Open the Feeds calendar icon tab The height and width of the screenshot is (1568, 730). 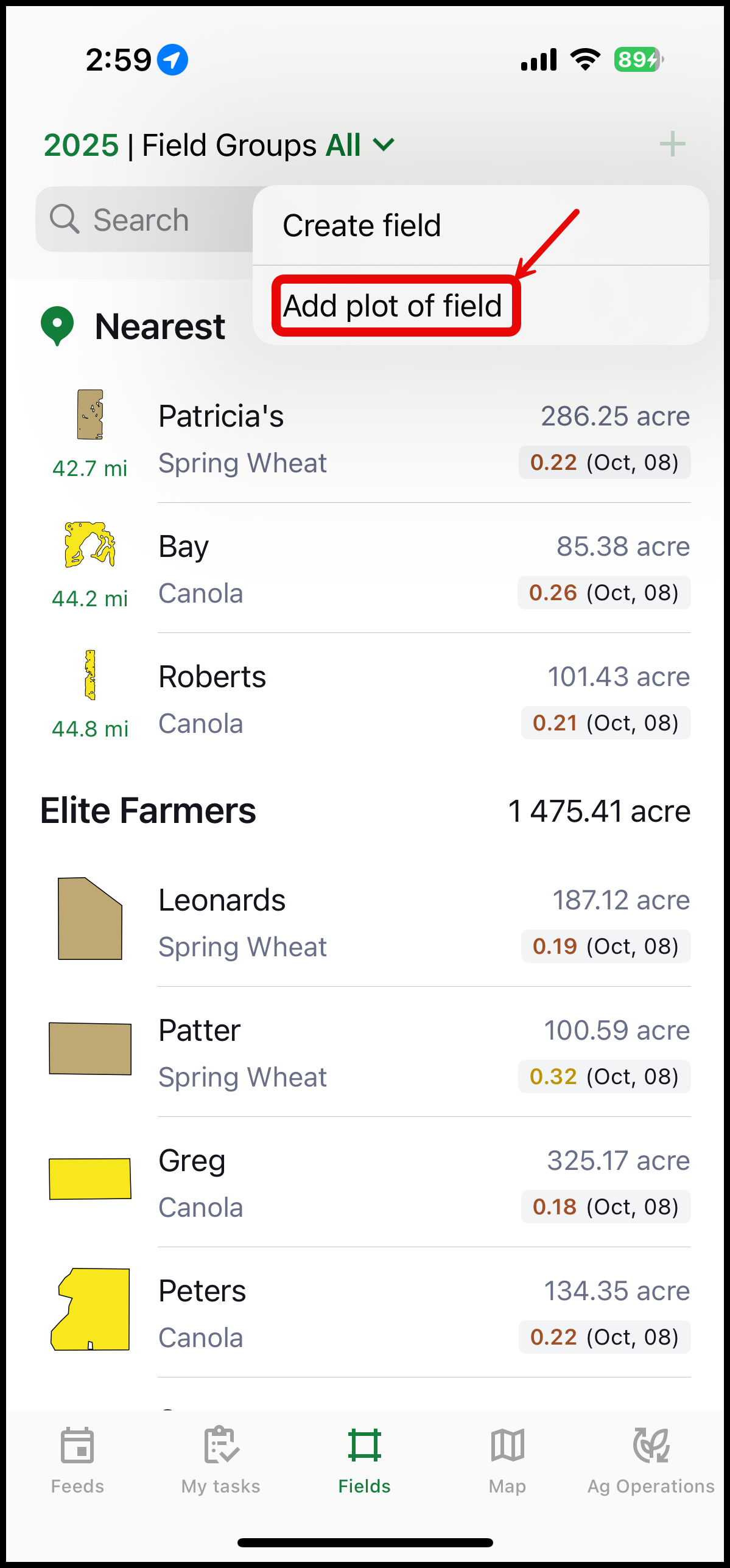coord(77,1446)
